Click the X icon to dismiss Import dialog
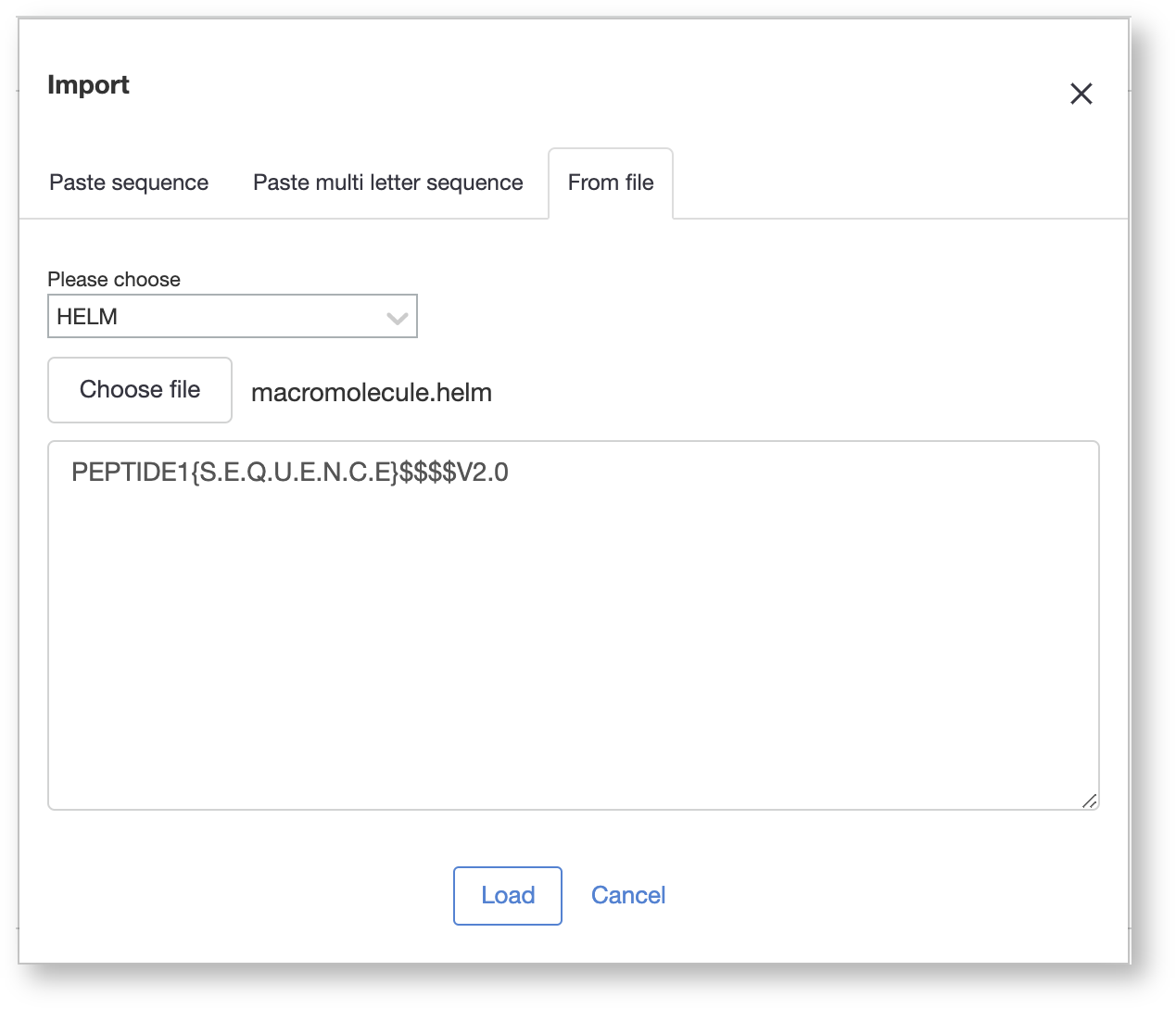This screenshot has height=1009, width=1176. 1081,94
